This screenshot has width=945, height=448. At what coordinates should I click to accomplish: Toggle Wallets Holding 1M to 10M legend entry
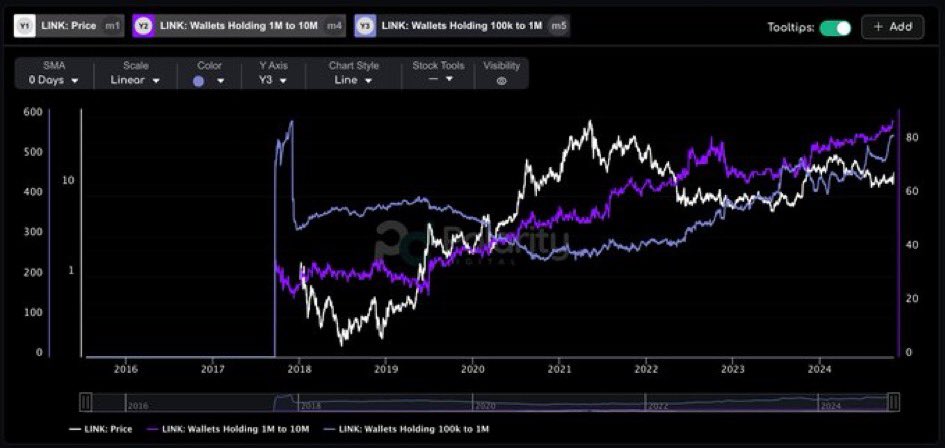(228, 429)
